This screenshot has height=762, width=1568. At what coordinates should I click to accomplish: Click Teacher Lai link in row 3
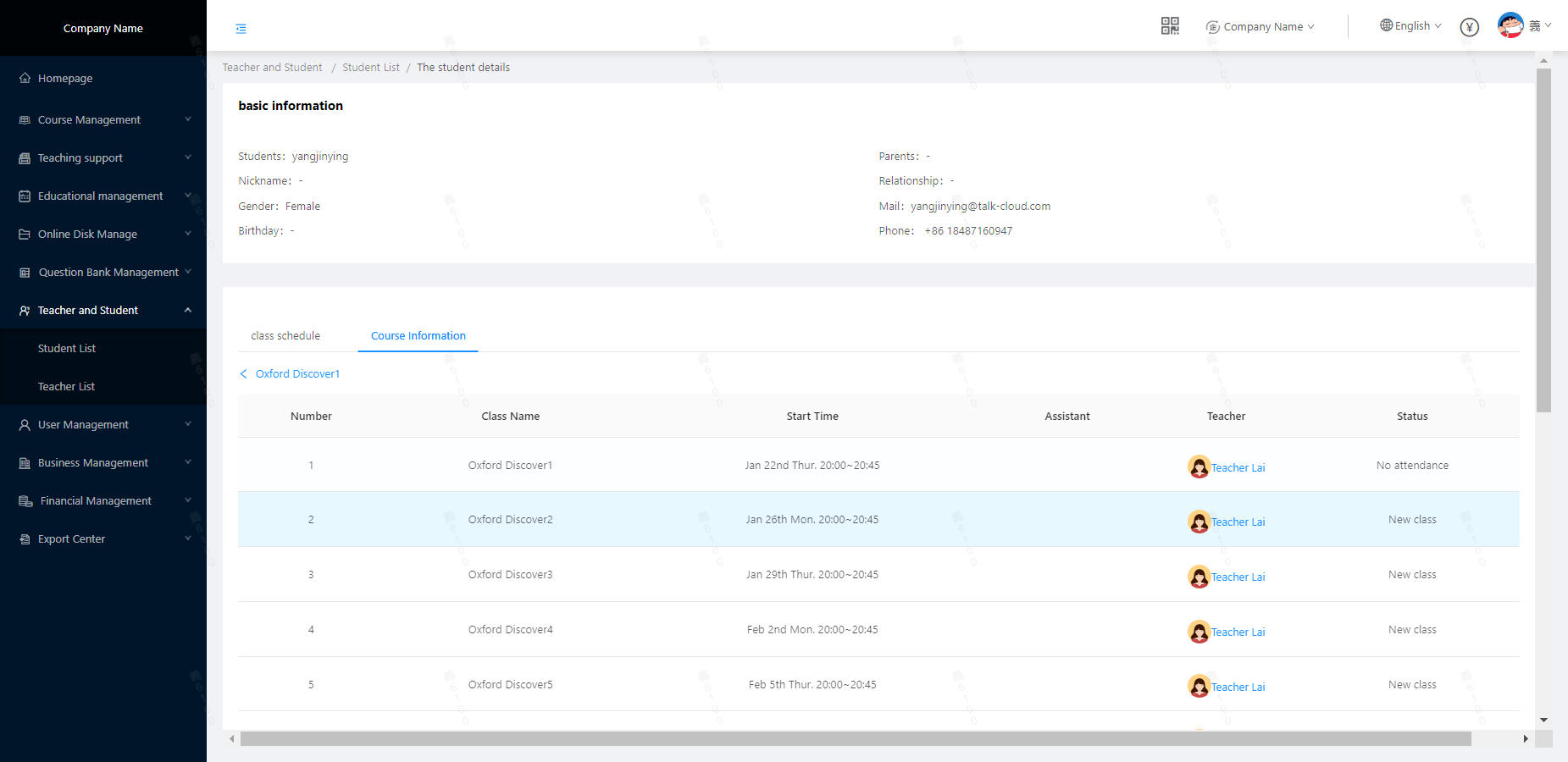pyautogui.click(x=1238, y=577)
